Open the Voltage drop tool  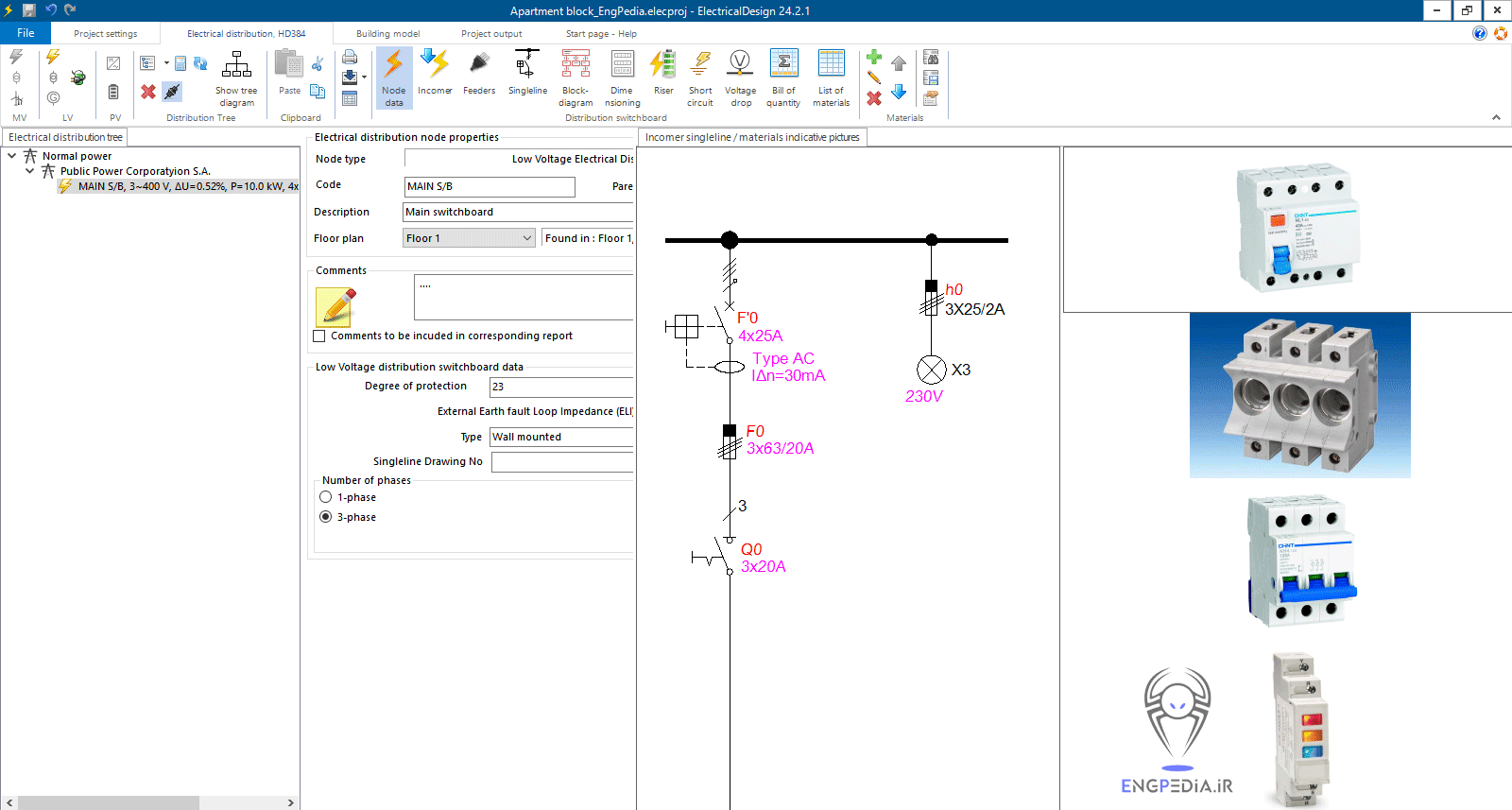[x=740, y=77]
